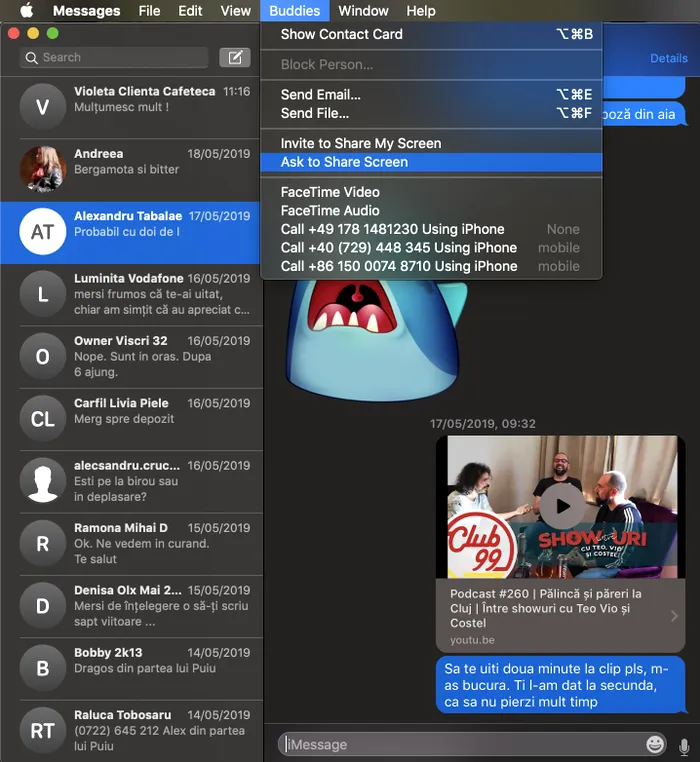Click Violeta Clienta Cafeteca's V avatar
The width and height of the screenshot is (700, 762).
(43, 106)
